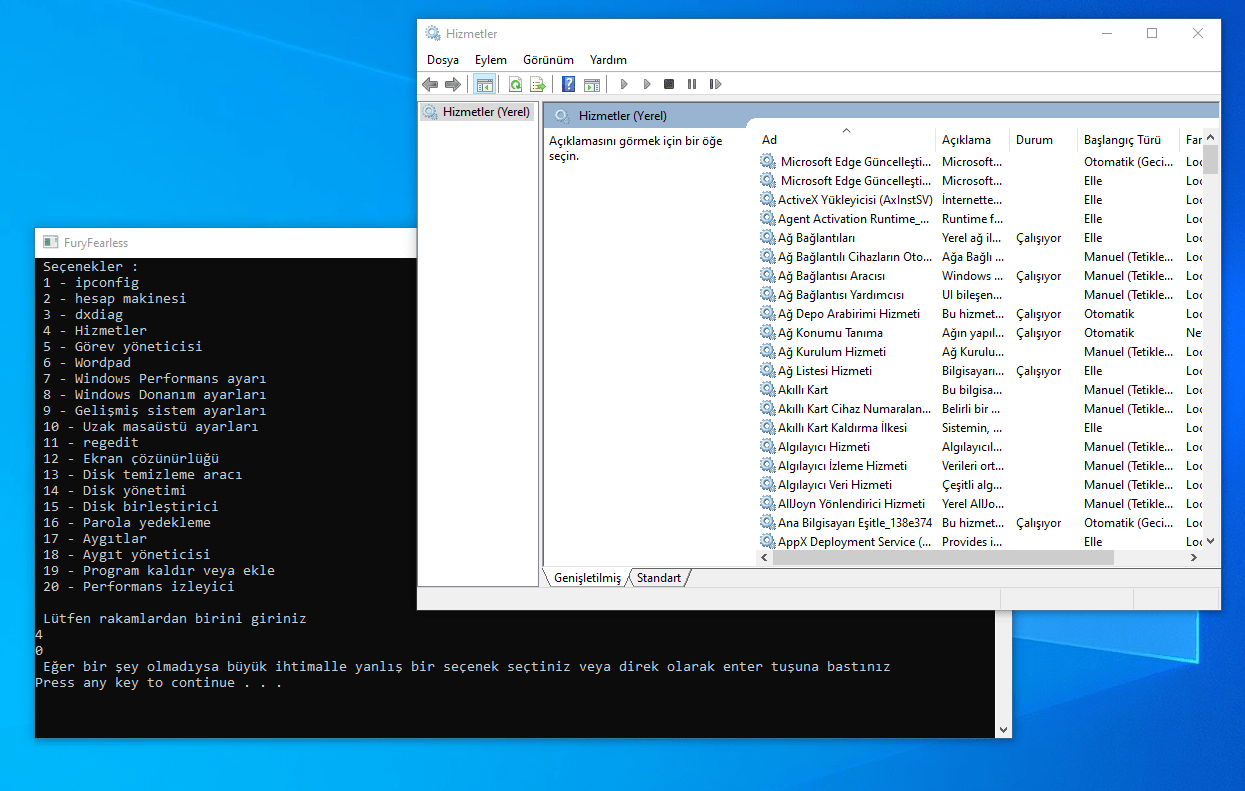Click the services list scroll down arrow

[x=1211, y=541]
